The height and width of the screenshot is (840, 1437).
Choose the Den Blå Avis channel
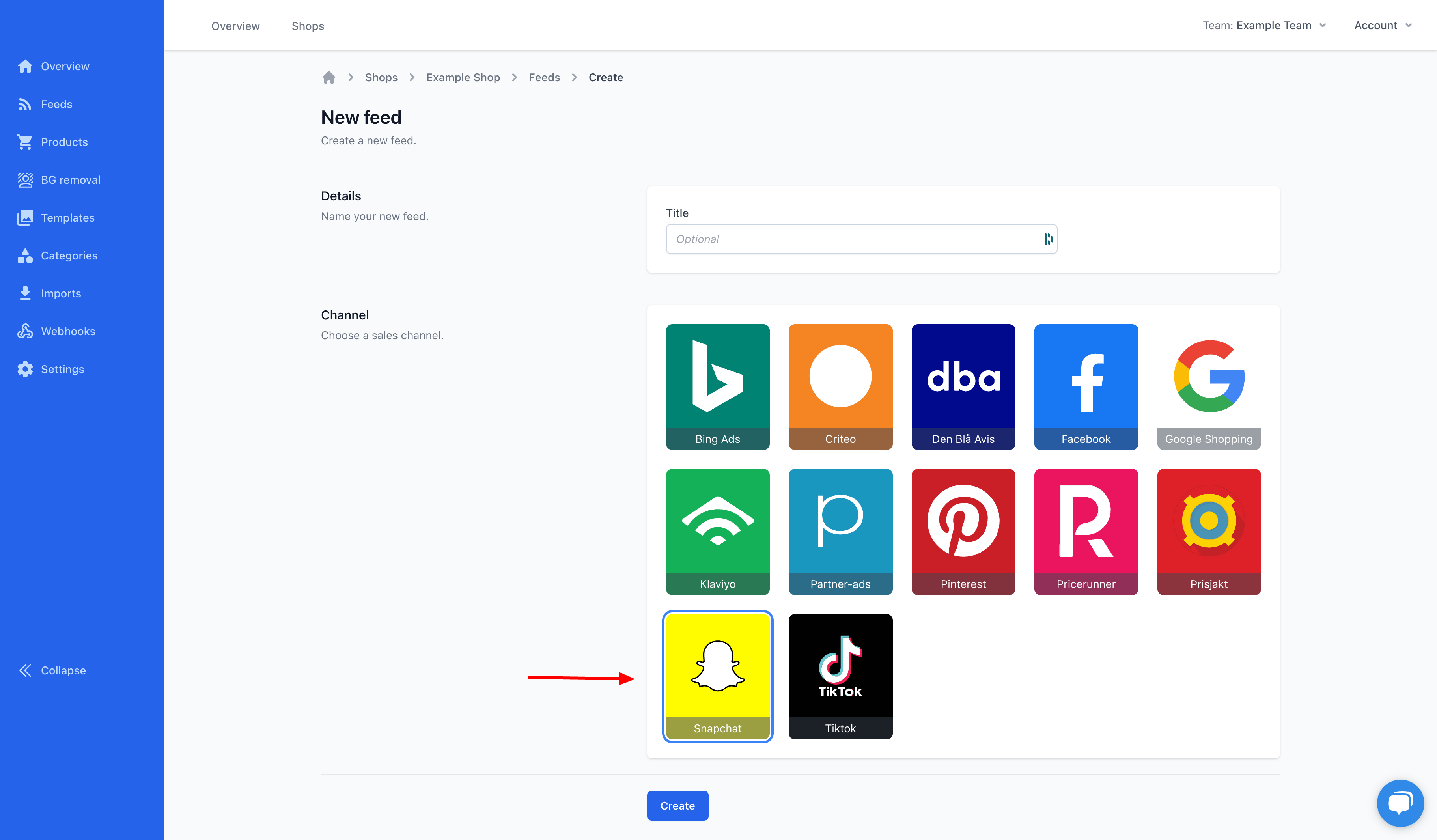pos(963,387)
